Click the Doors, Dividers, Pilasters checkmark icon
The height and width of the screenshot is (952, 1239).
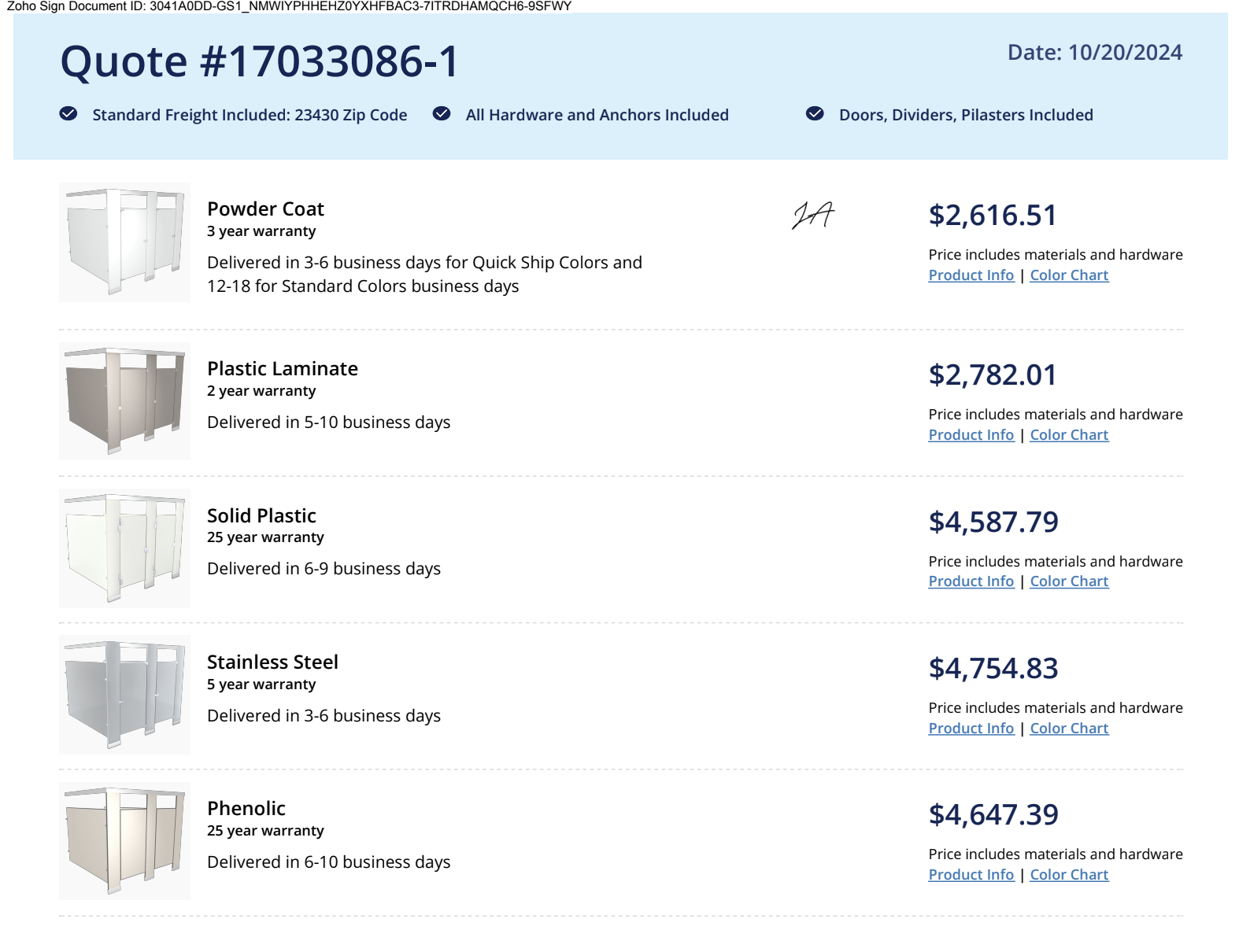coord(815,114)
